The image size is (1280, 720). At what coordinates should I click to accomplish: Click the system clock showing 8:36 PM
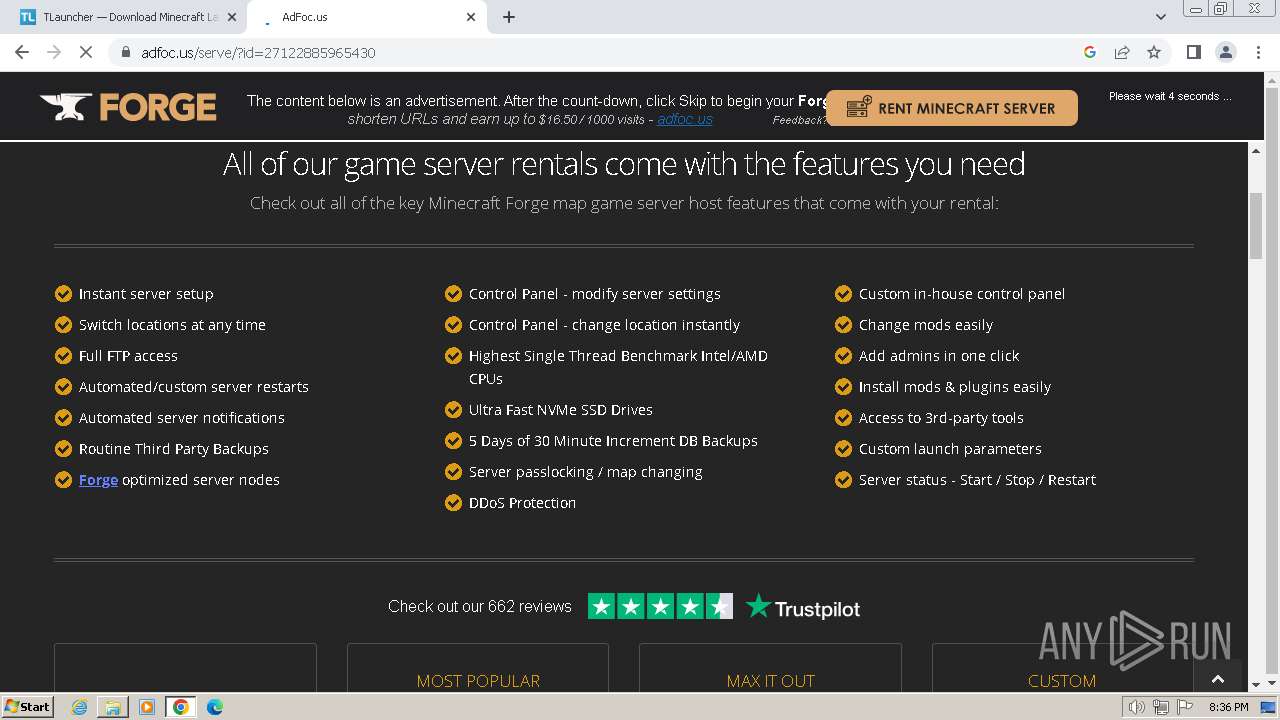click(x=1229, y=707)
